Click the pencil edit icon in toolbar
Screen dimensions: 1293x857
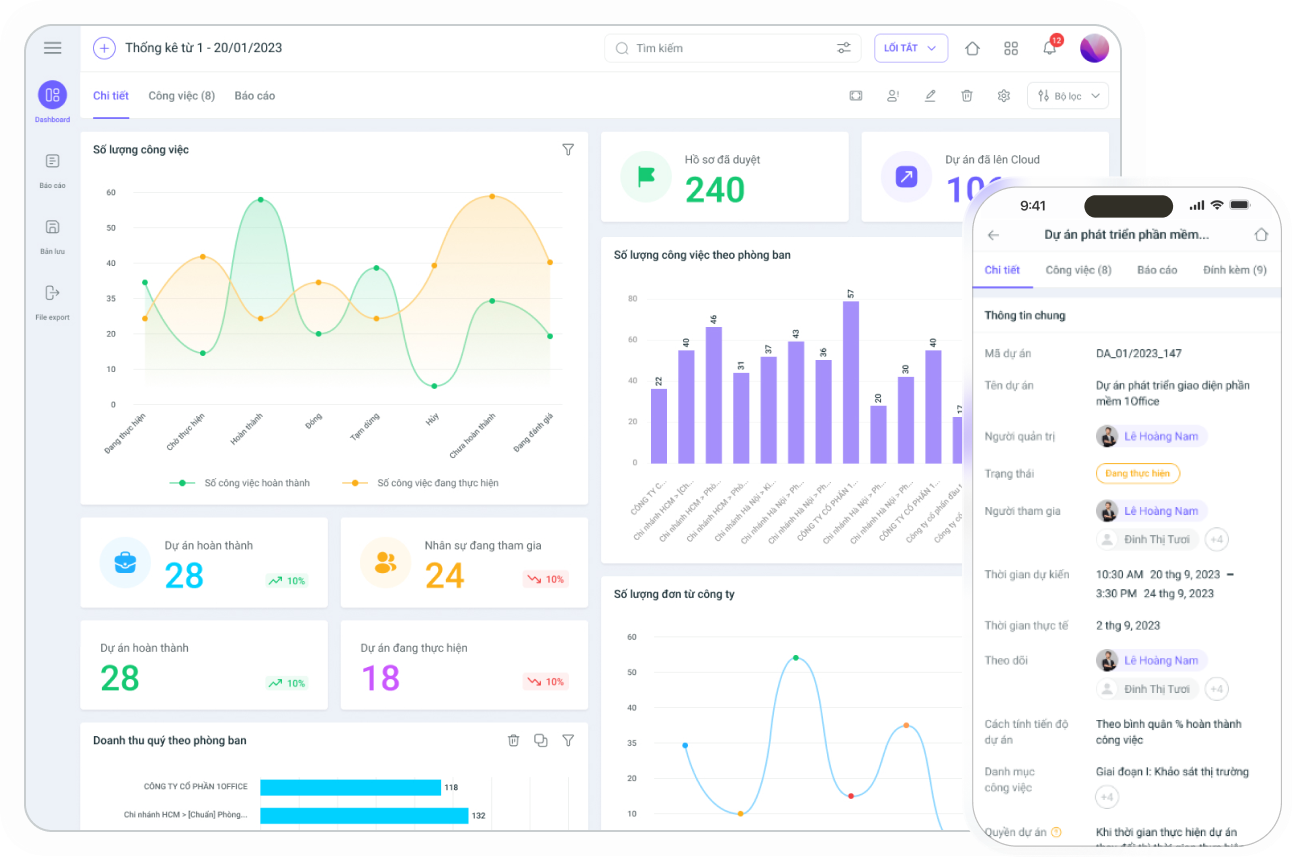tap(930, 96)
